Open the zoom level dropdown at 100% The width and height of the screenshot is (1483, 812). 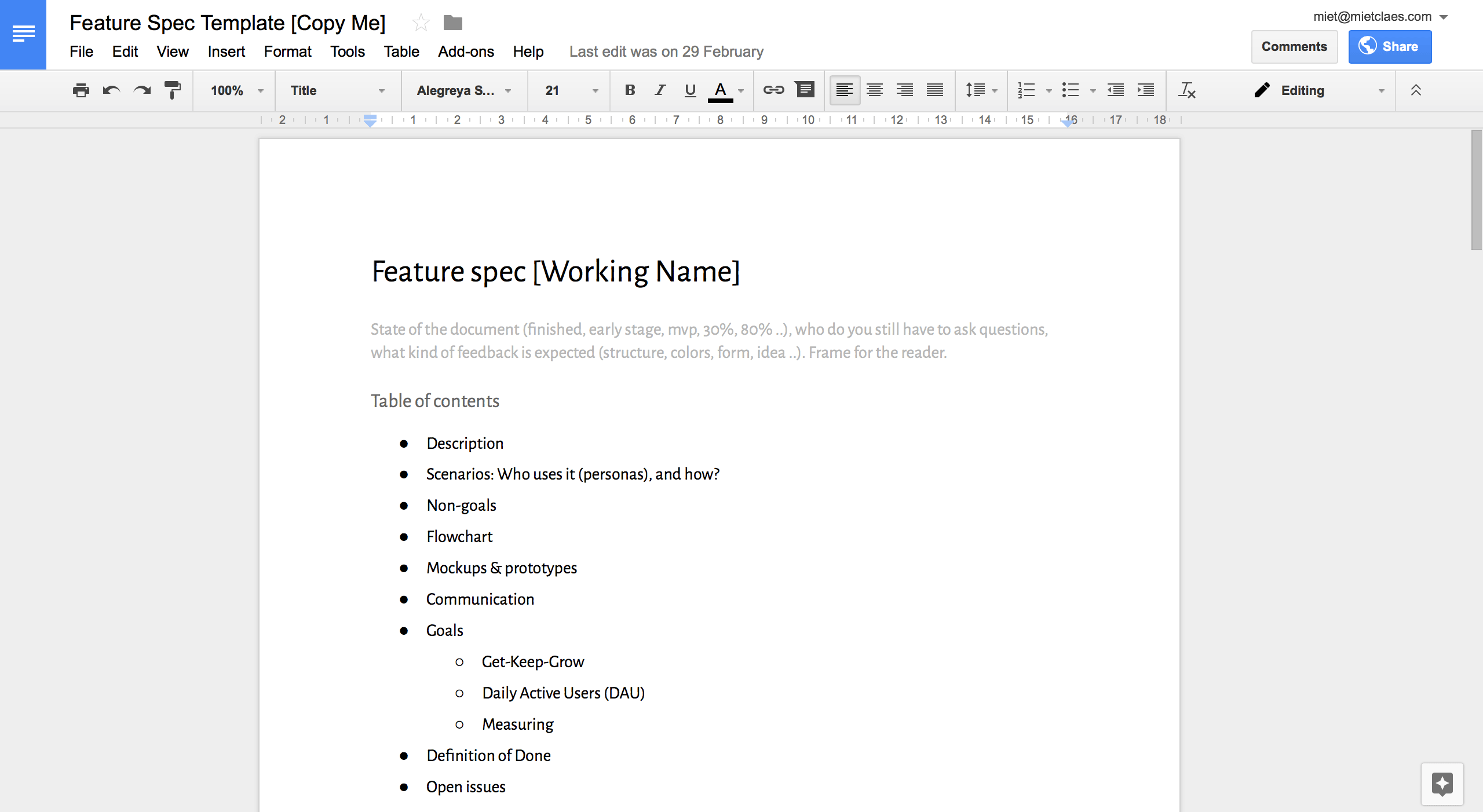tap(237, 90)
